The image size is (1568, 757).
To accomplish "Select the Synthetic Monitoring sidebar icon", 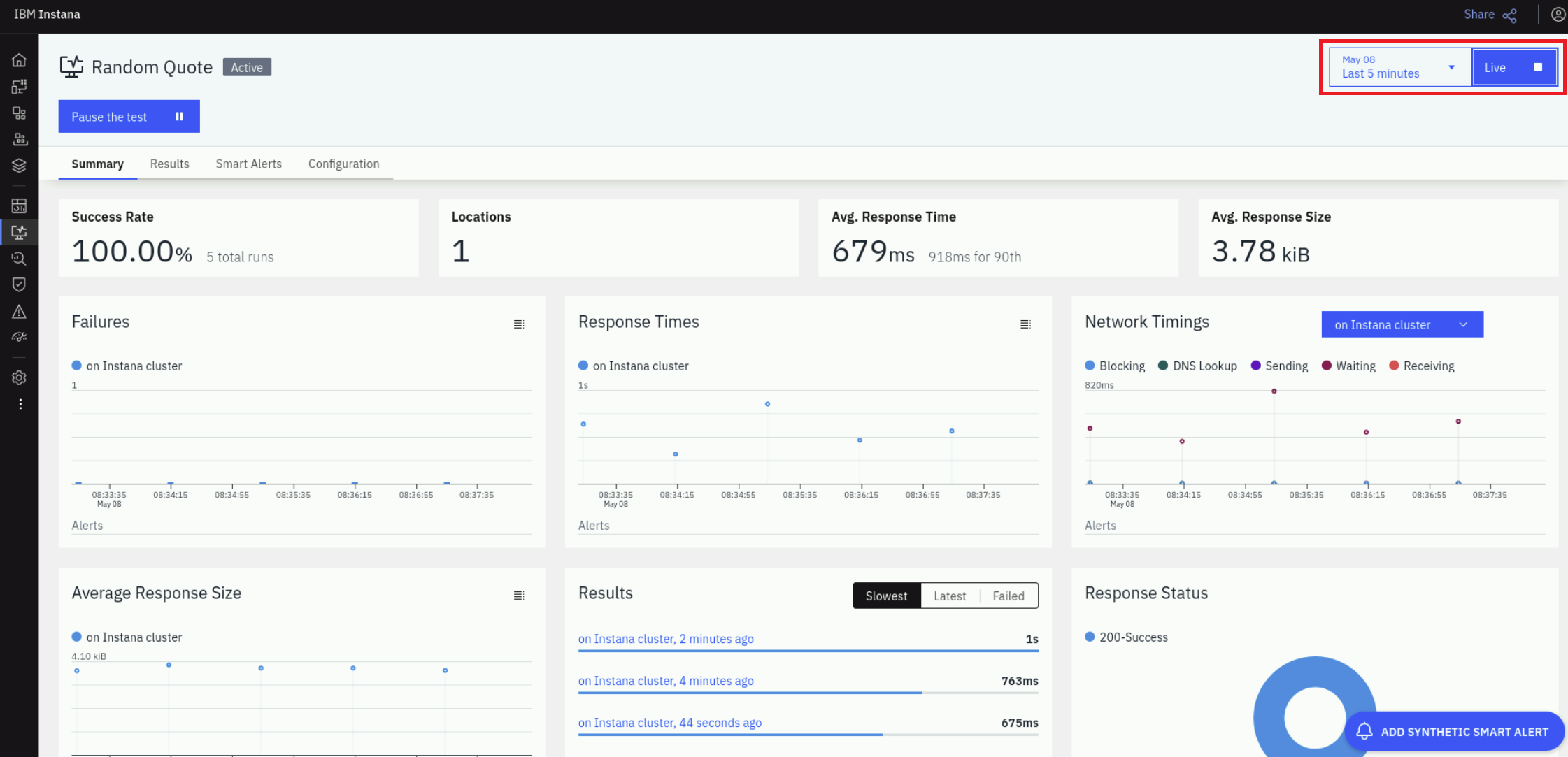I will tap(20, 232).
